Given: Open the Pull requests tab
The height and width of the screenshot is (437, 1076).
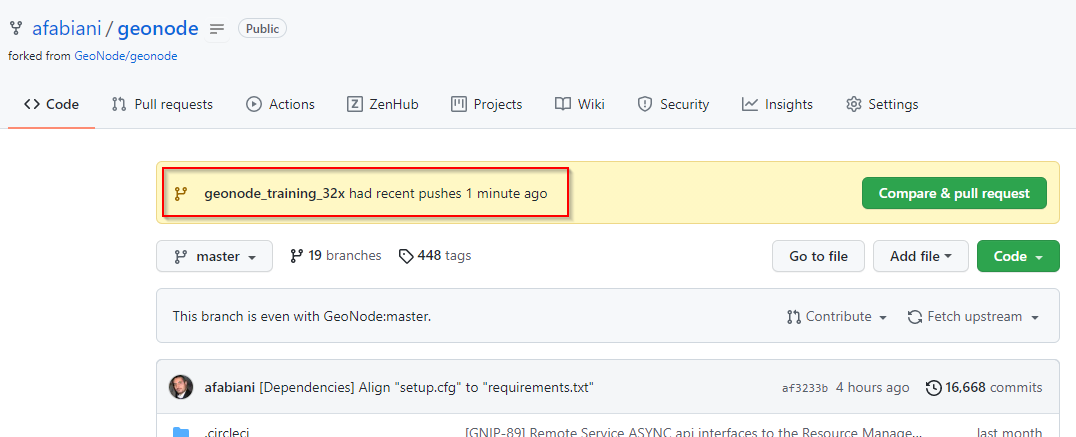Looking at the screenshot, I should pyautogui.click(x=162, y=104).
